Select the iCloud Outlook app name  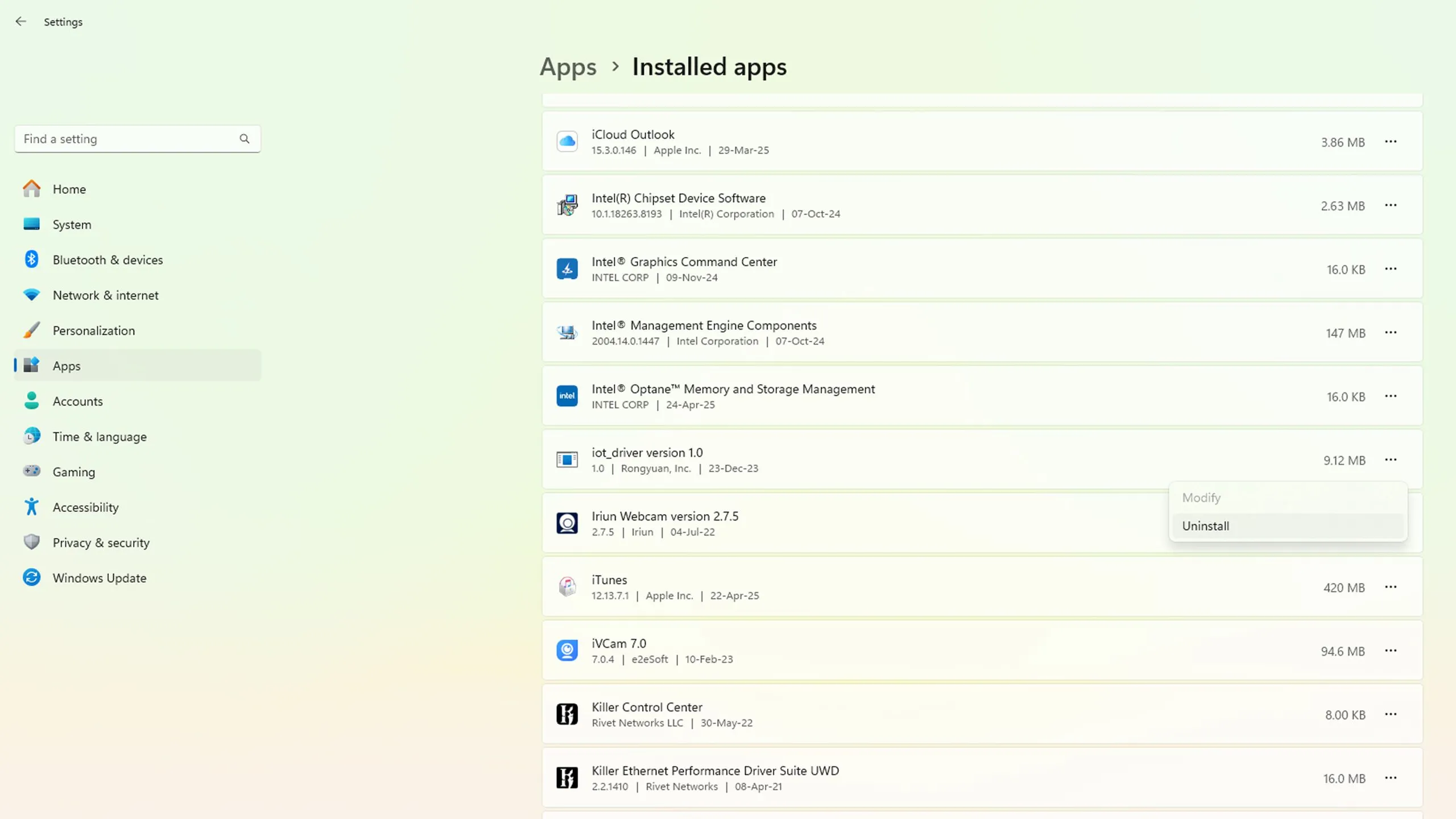coord(633,135)
